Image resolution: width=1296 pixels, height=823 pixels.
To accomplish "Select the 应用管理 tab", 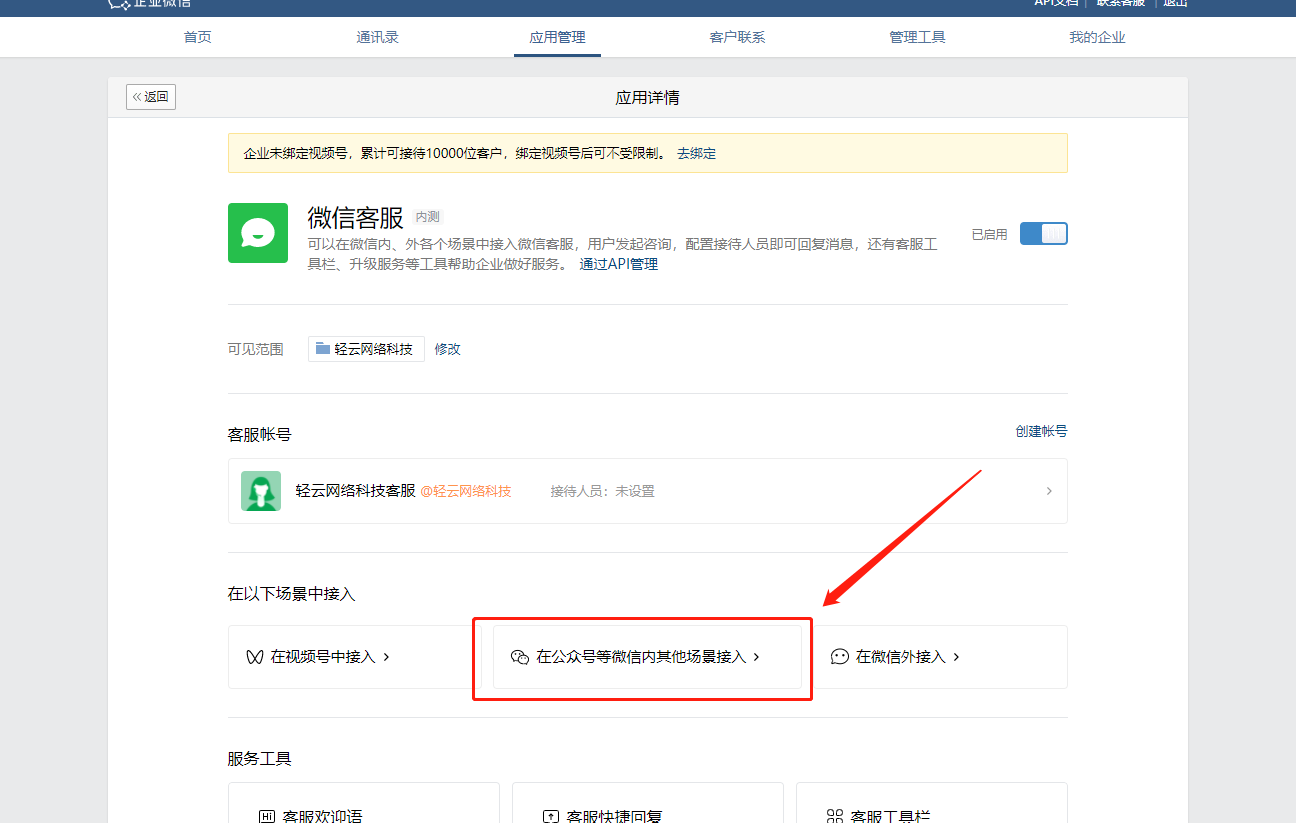I will click(x=557, y=38).
